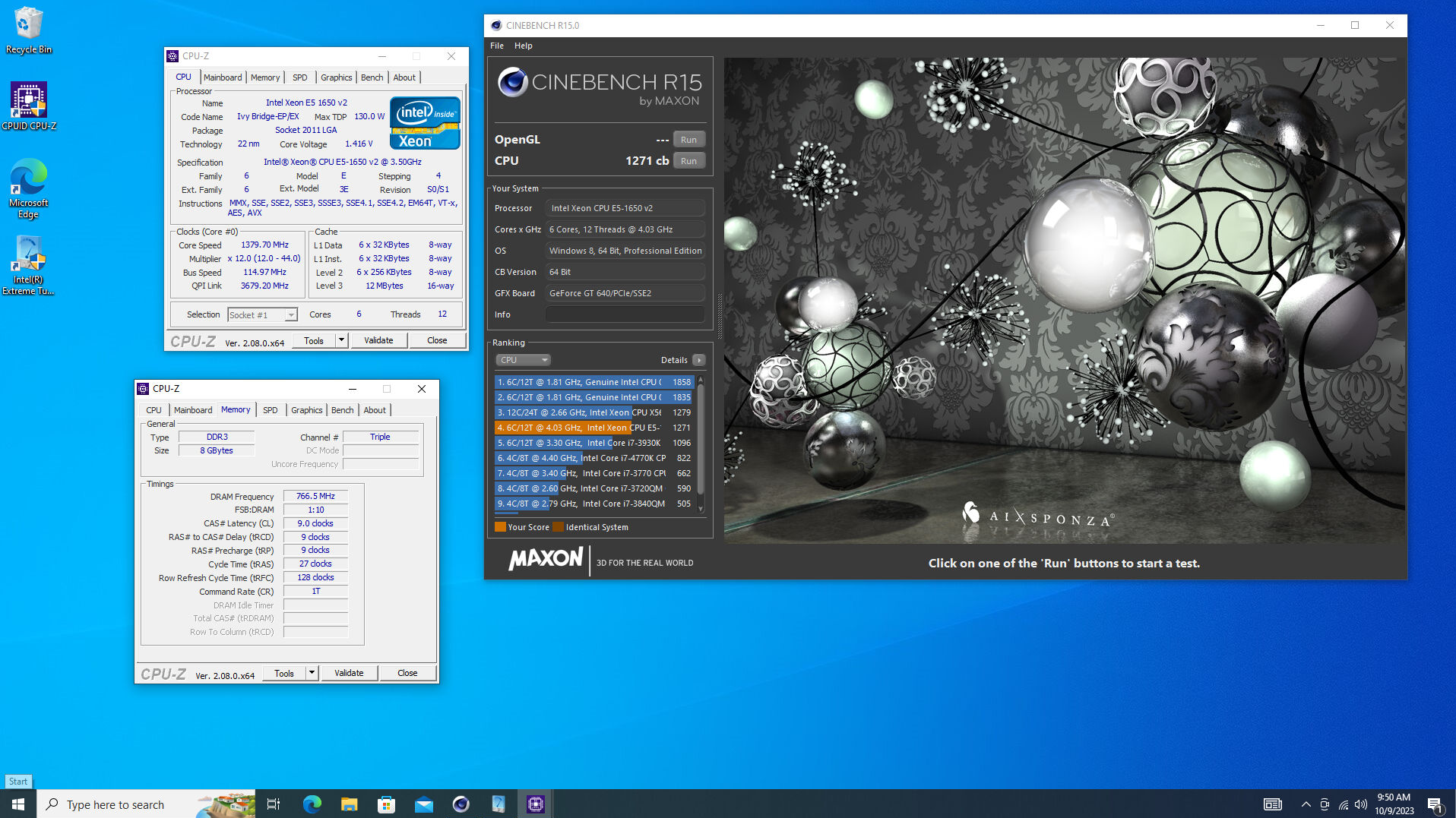Open the SPD tab in lower CPU-Z window
The image size is (1456, 818).
(271, 410)
